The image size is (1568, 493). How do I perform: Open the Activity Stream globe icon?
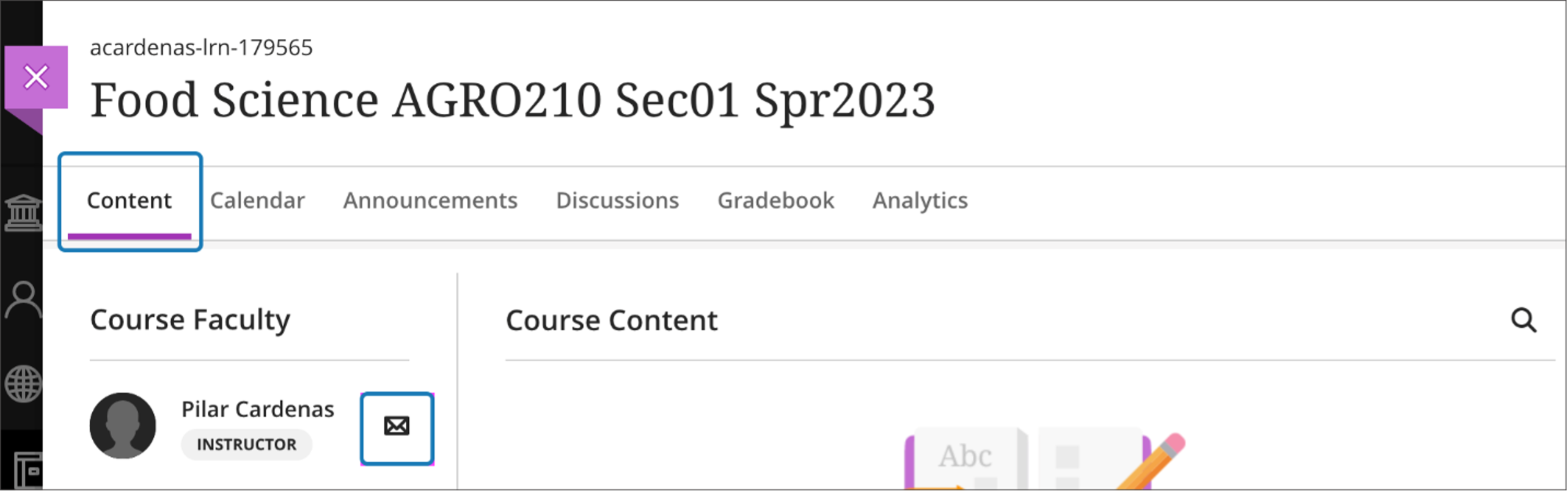point(23,384)
